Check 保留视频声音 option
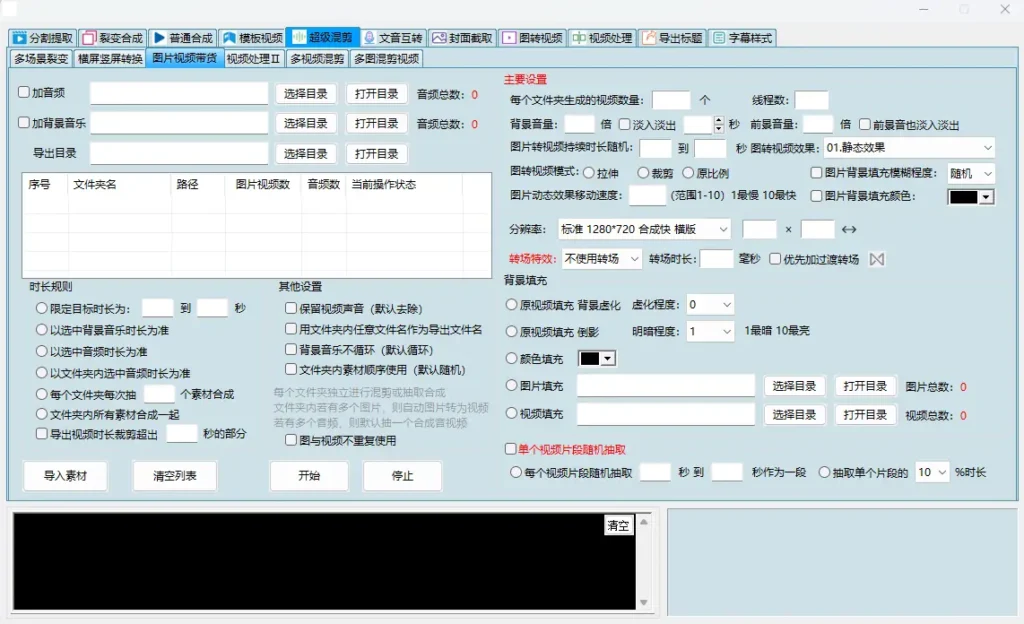Image resolution: width=1024 pixels, height=624 pixels. 291,307
